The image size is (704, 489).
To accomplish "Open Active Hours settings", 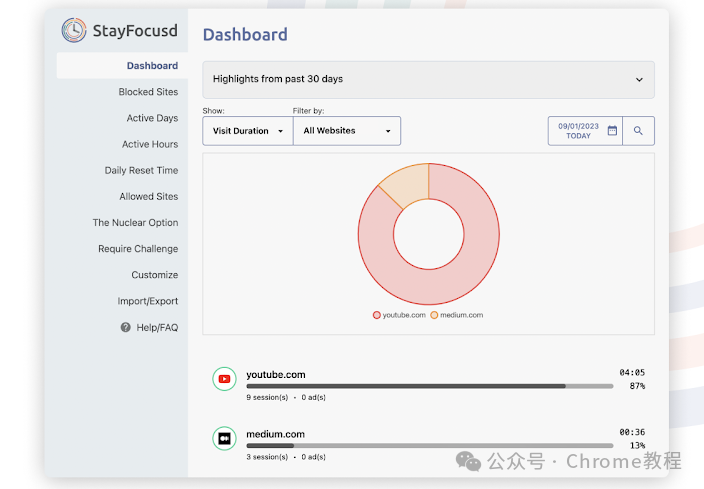I will pyautogui.click(x=150, y=144).
